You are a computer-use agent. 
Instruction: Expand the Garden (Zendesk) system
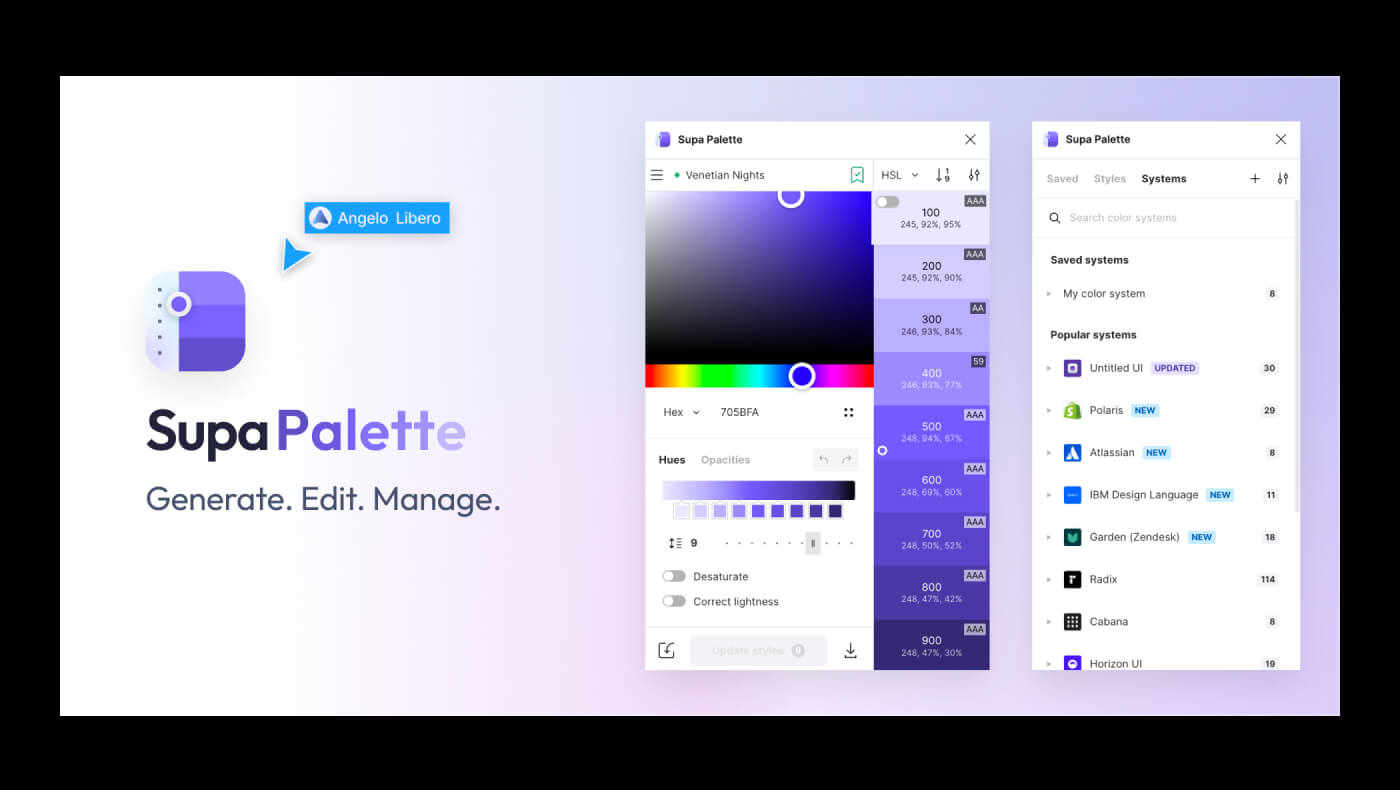(x=1049, y=537)
